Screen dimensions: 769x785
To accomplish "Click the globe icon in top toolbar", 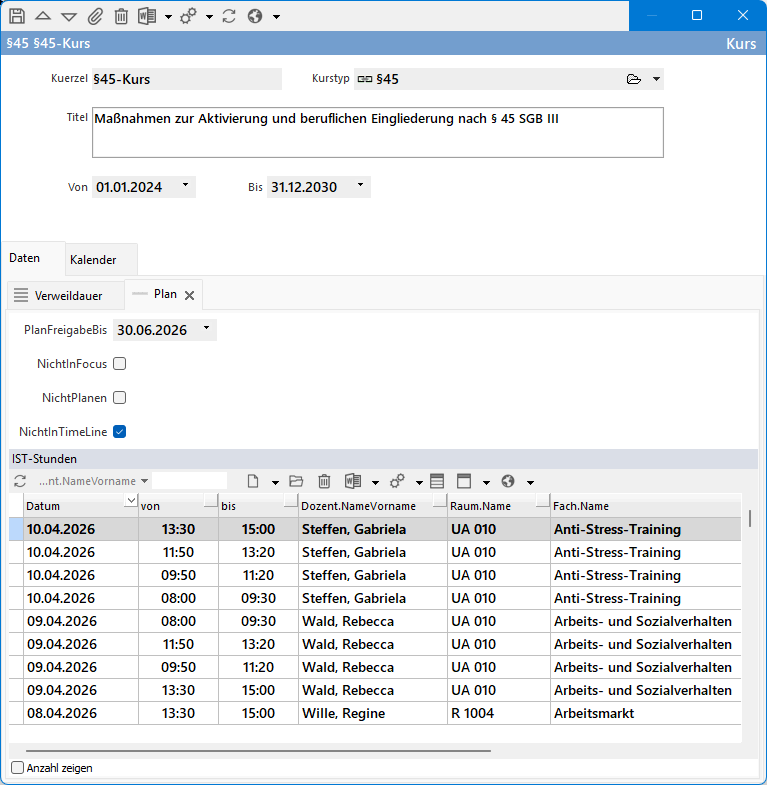I will (x=255, y=16).
